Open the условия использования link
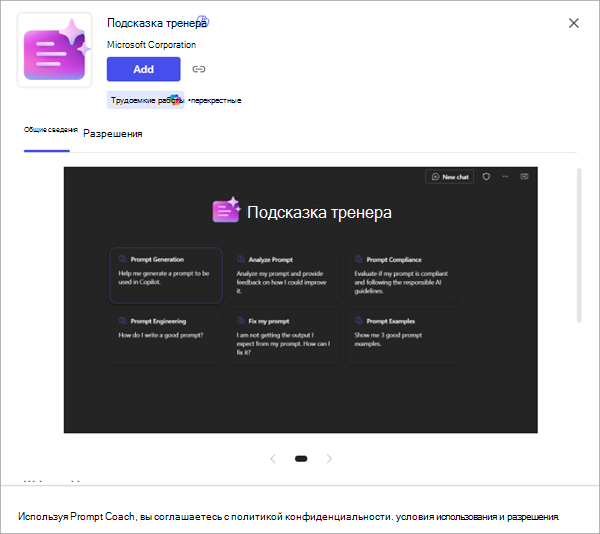Screen dimensions: 600x534 [446, 517]
